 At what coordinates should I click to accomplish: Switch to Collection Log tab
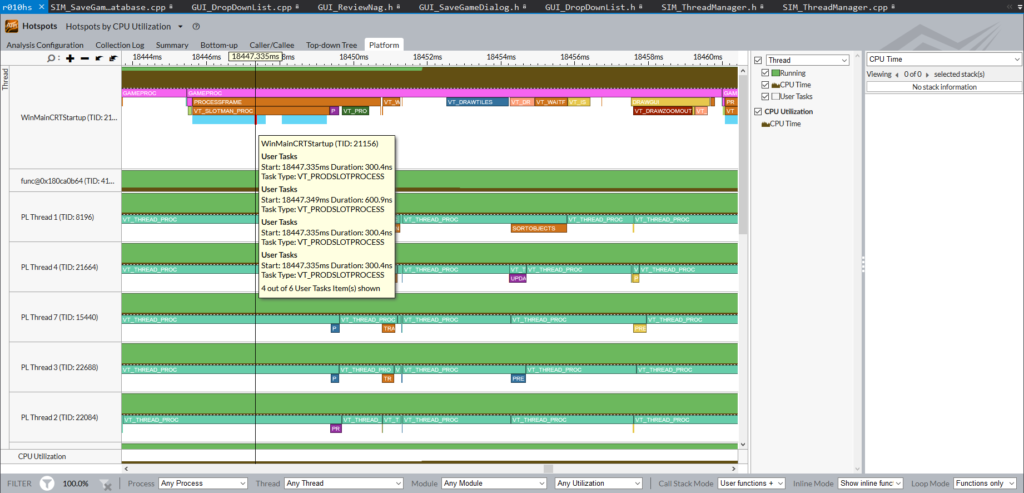pyautogui.click(x=120, y=45)
